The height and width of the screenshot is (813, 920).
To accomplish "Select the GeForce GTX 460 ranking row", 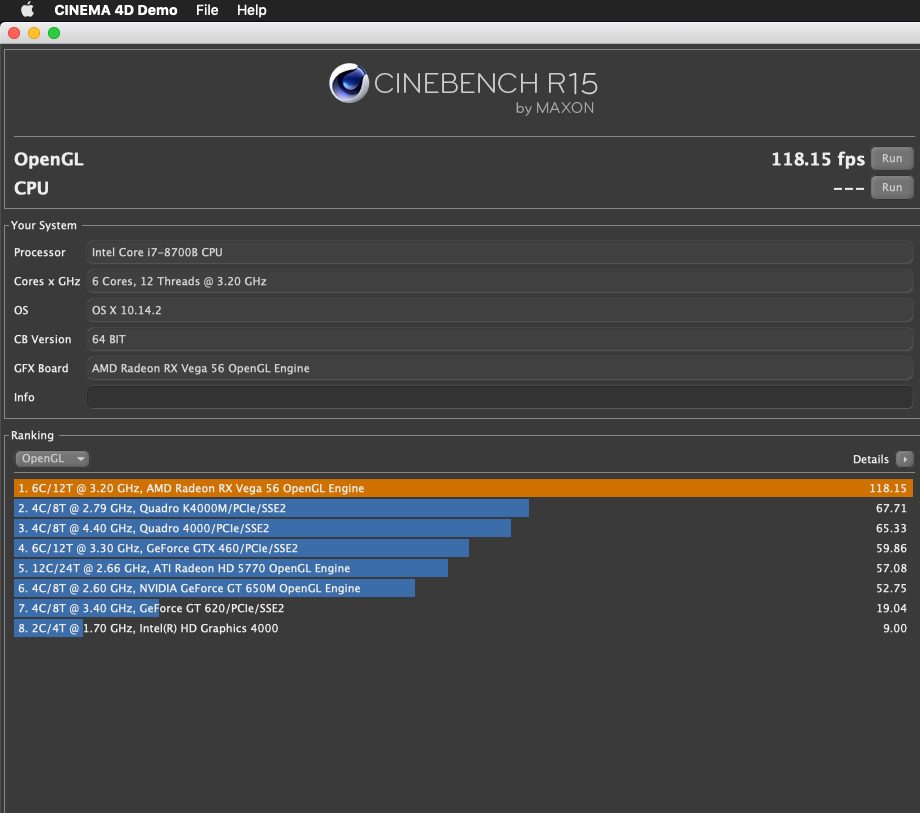I will tap(464, 548).
